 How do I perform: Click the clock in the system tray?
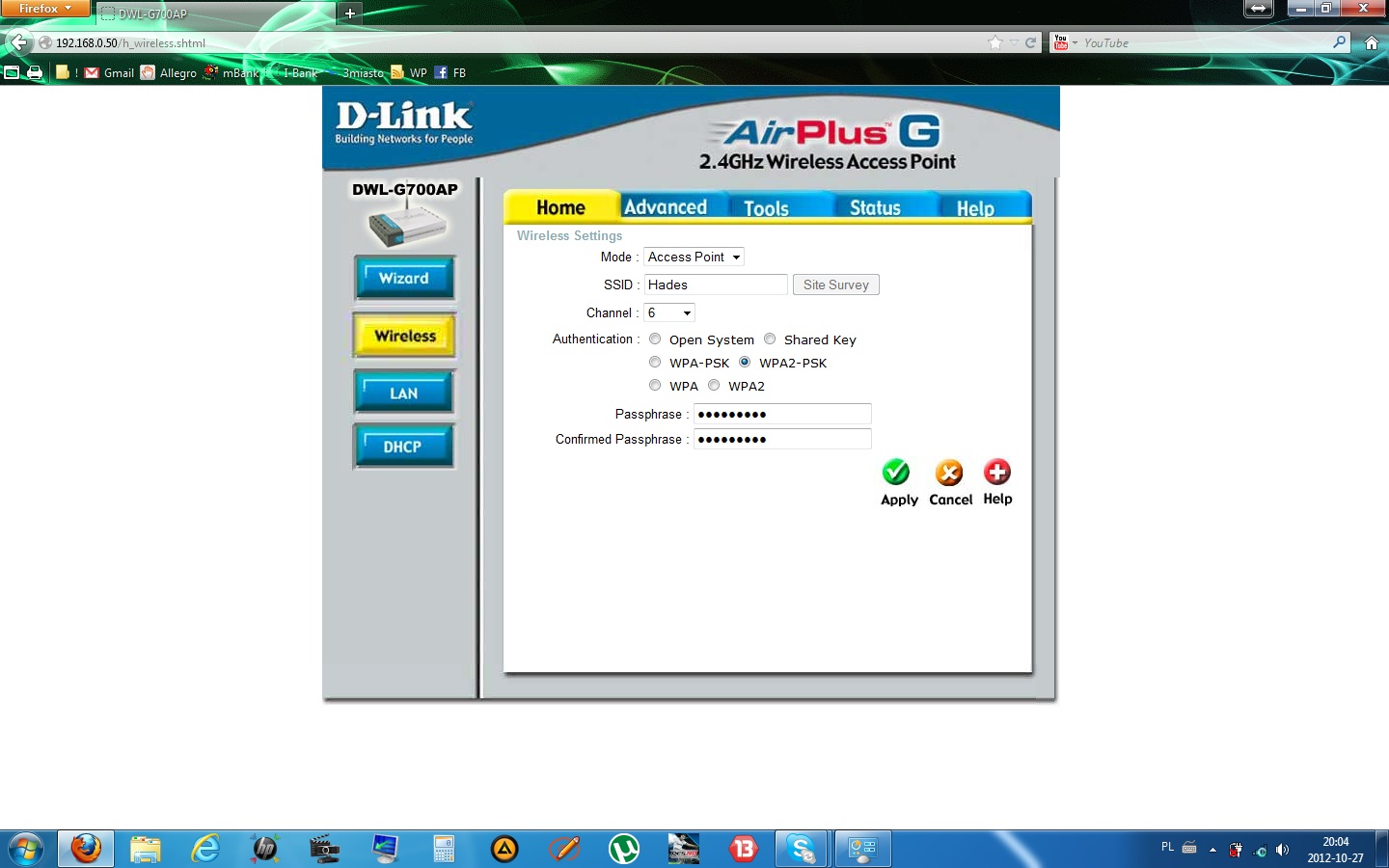click(x=1336, y=850)
